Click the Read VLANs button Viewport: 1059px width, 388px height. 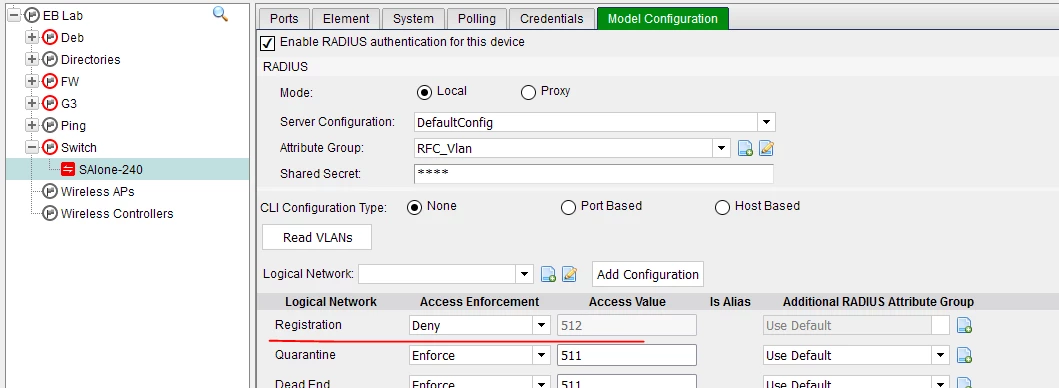point(317,237)
